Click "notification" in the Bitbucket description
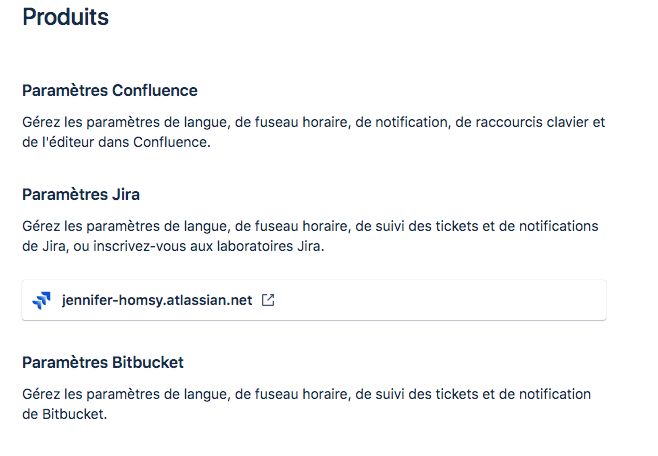Viewport: 658px width, 456px height. click(x=555, y=394)
